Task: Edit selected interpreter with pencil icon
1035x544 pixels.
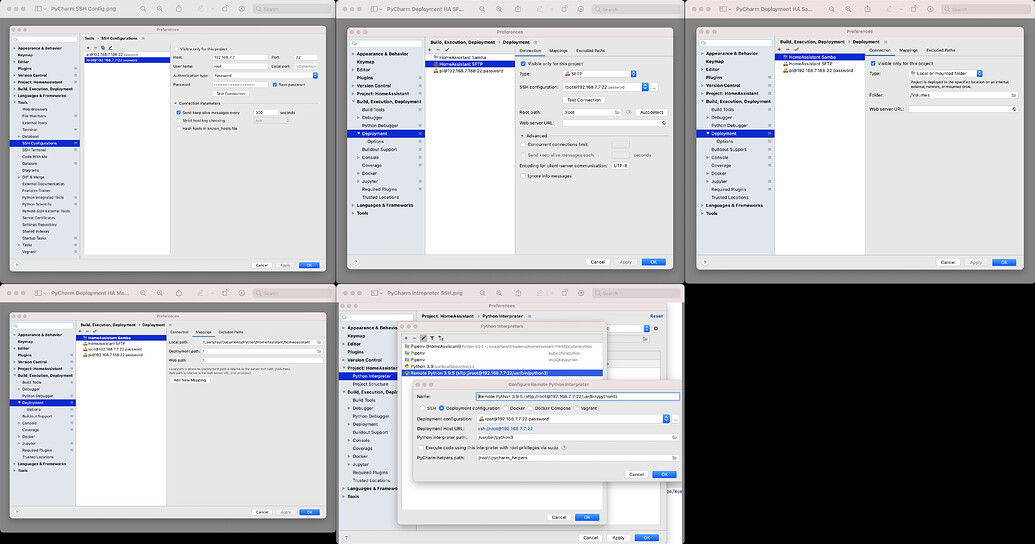Action: pyautogui.click(x=423, y=338)
